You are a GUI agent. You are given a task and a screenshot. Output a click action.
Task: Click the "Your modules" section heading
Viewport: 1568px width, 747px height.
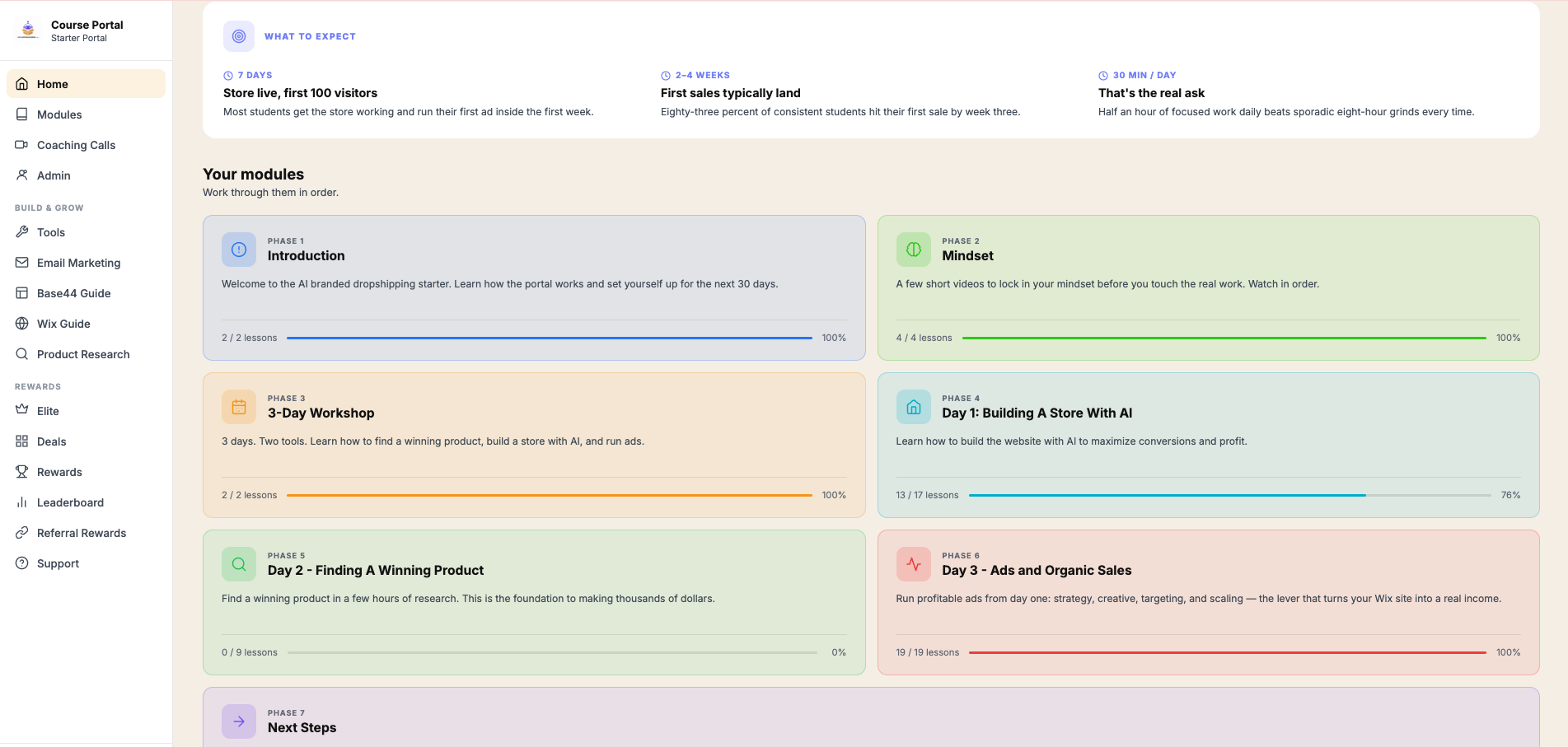(x=253, y=175)
